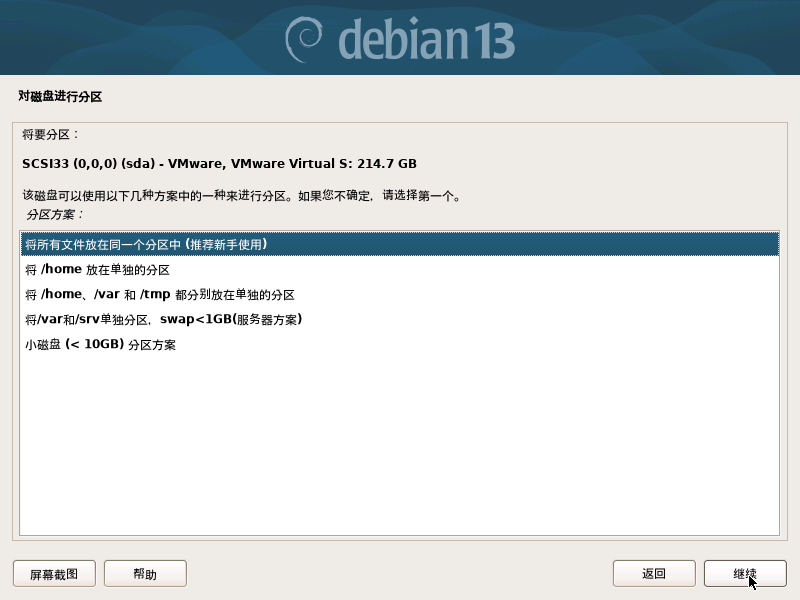Take a screenshot with the 屏幕截图 button
The image size is (800, 600).
pos(54,573)
